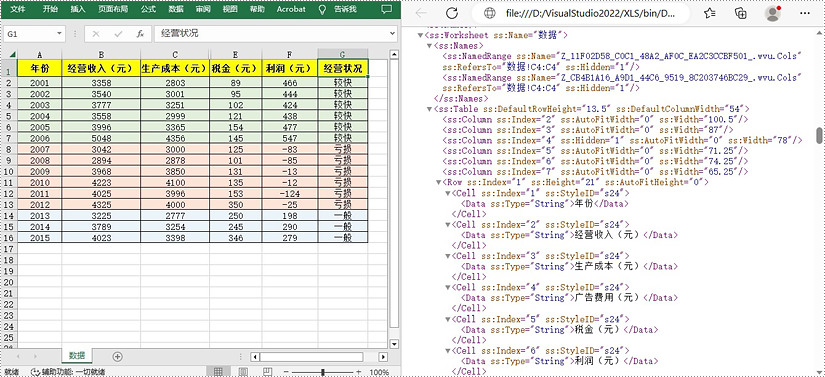The width and height of the screenshot is (825, 377).
Task: Click the site info globe icon
Action: (489, 13)
